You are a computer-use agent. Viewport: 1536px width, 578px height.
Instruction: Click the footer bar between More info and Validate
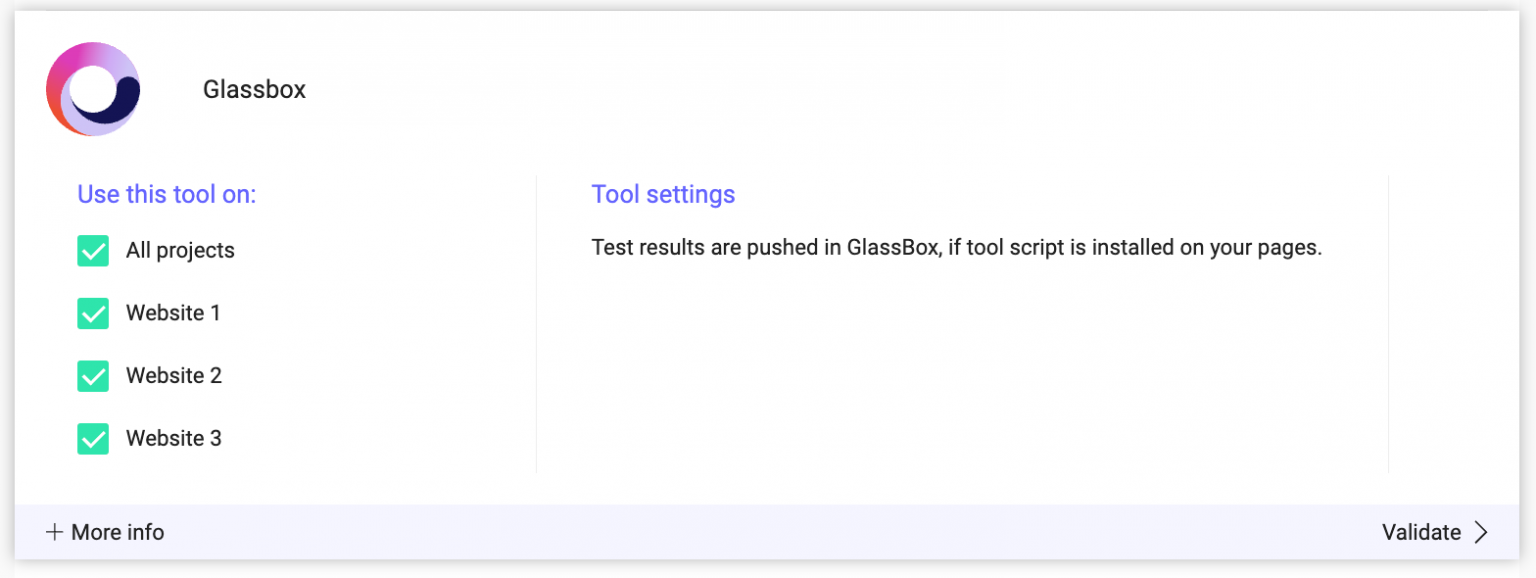[768, 532]
